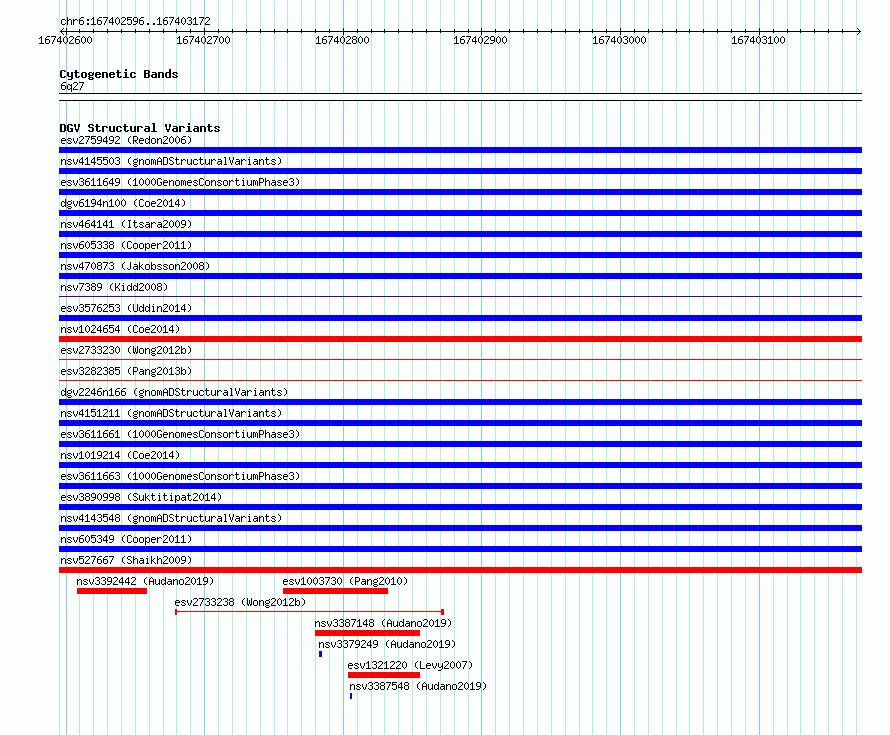Click the red bar under nsv1024654 (Coe2014)

click(460, 339)
